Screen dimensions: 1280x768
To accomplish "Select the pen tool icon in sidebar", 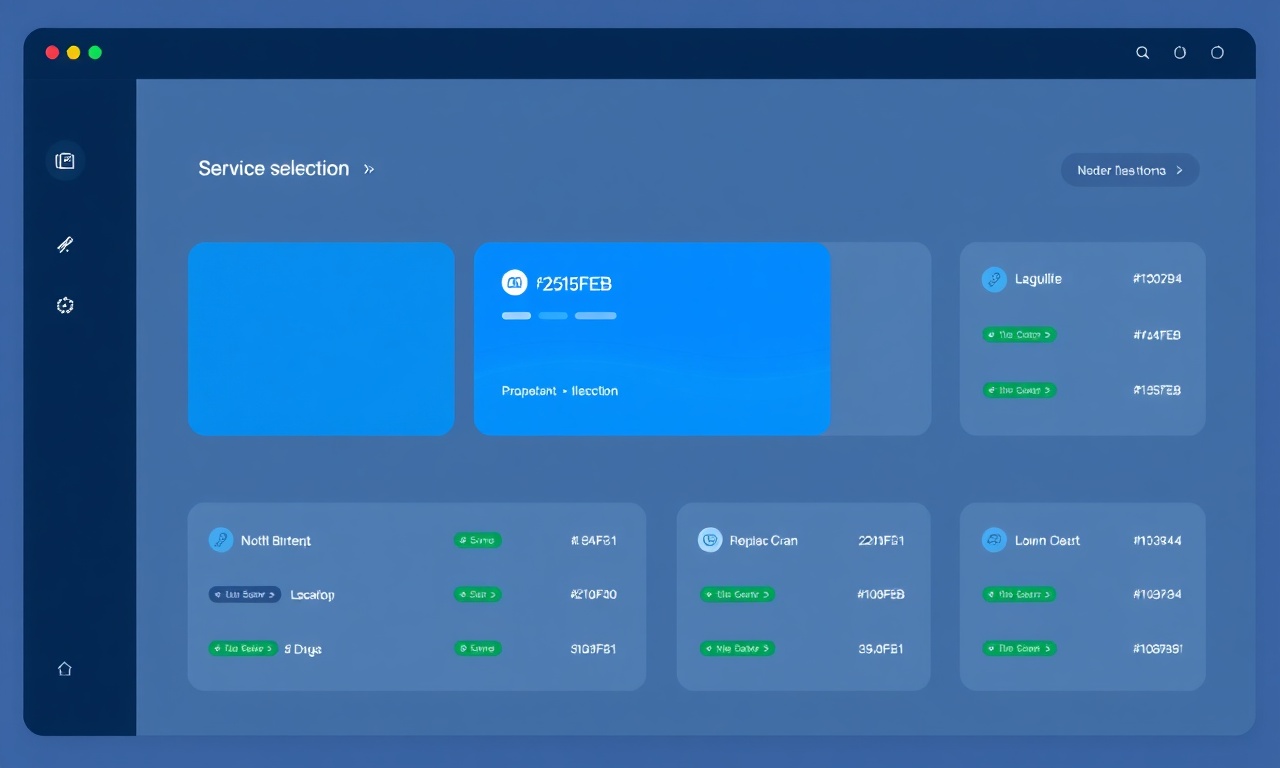I will 65,244.
